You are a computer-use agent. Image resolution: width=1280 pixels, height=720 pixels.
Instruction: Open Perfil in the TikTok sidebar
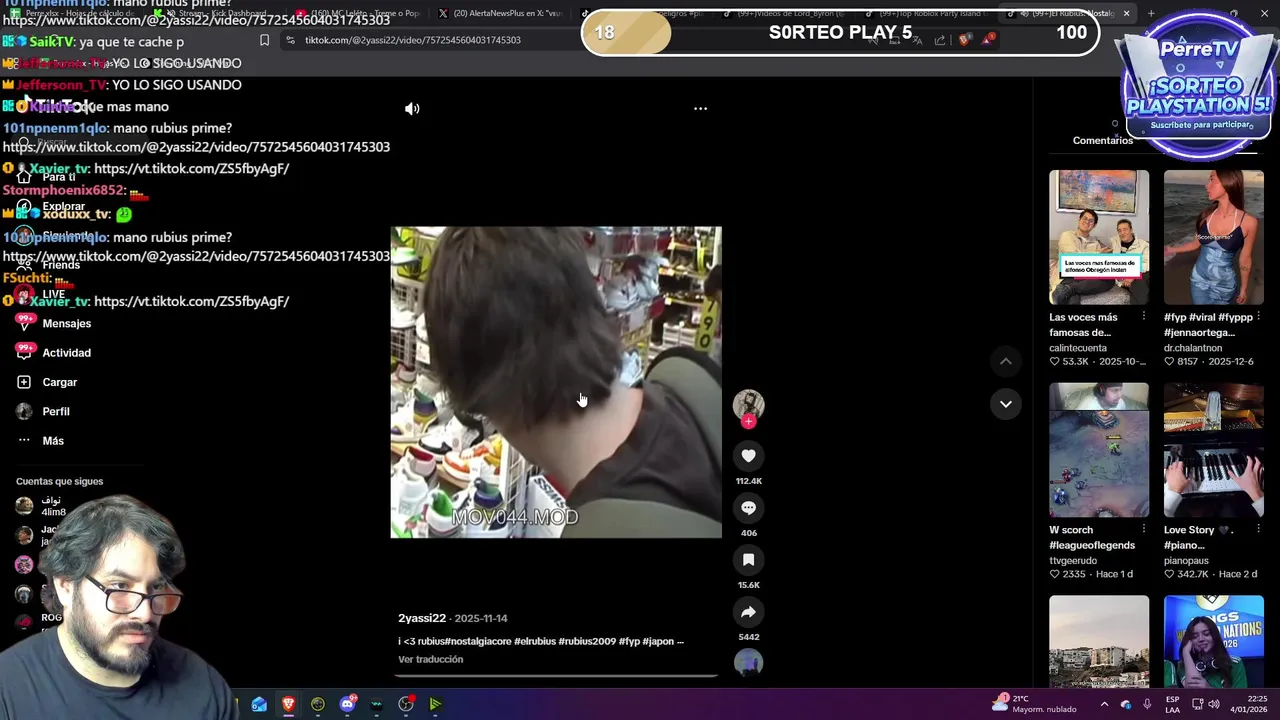(x=43, y=411)
